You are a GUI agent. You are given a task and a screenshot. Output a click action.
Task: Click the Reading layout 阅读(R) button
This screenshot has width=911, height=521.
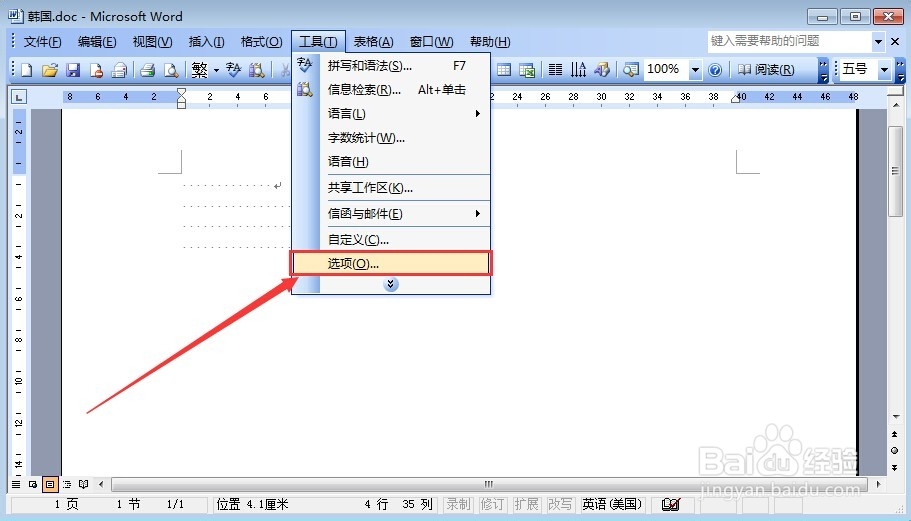tap(766, 70)
